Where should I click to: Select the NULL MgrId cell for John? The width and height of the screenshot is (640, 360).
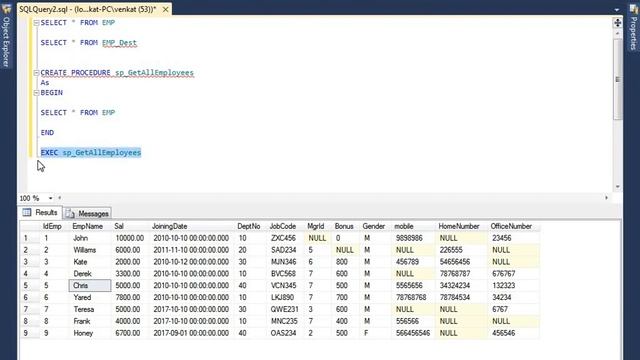pyautogui.click(x=318, y=238)
